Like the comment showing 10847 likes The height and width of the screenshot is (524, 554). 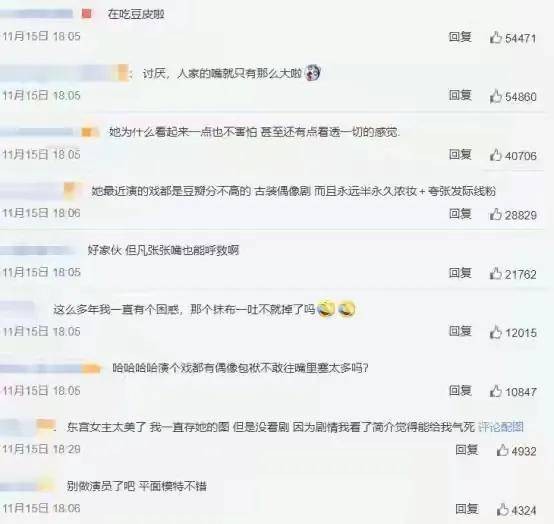pos(496,391)
